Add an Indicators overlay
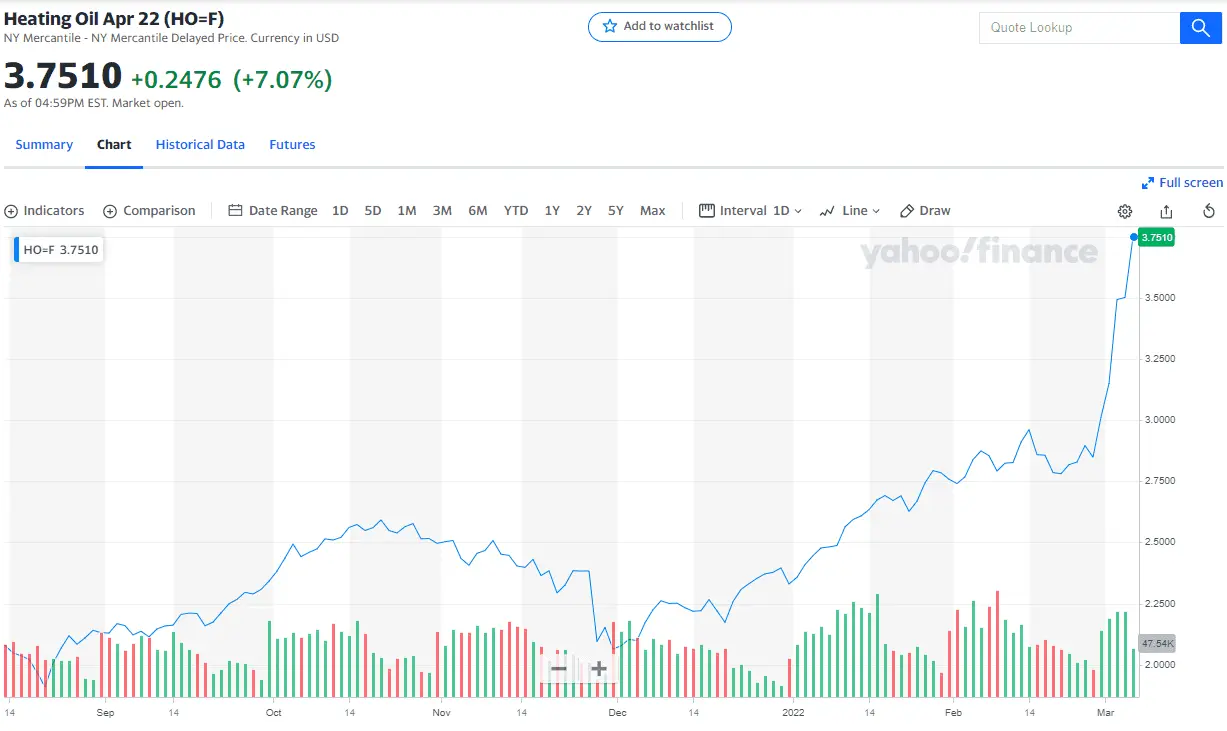The width and height of the screenshot is (1227, 731). (x=44, y=211)
